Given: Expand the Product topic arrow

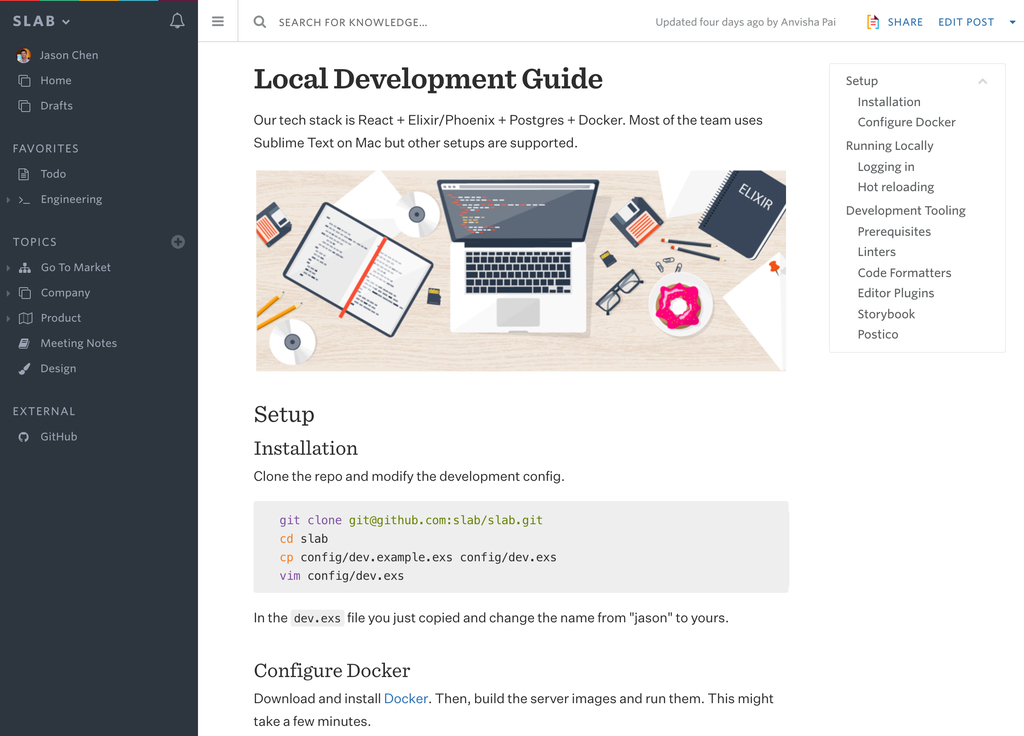Looking at the screenshot, I should (8, 319).
